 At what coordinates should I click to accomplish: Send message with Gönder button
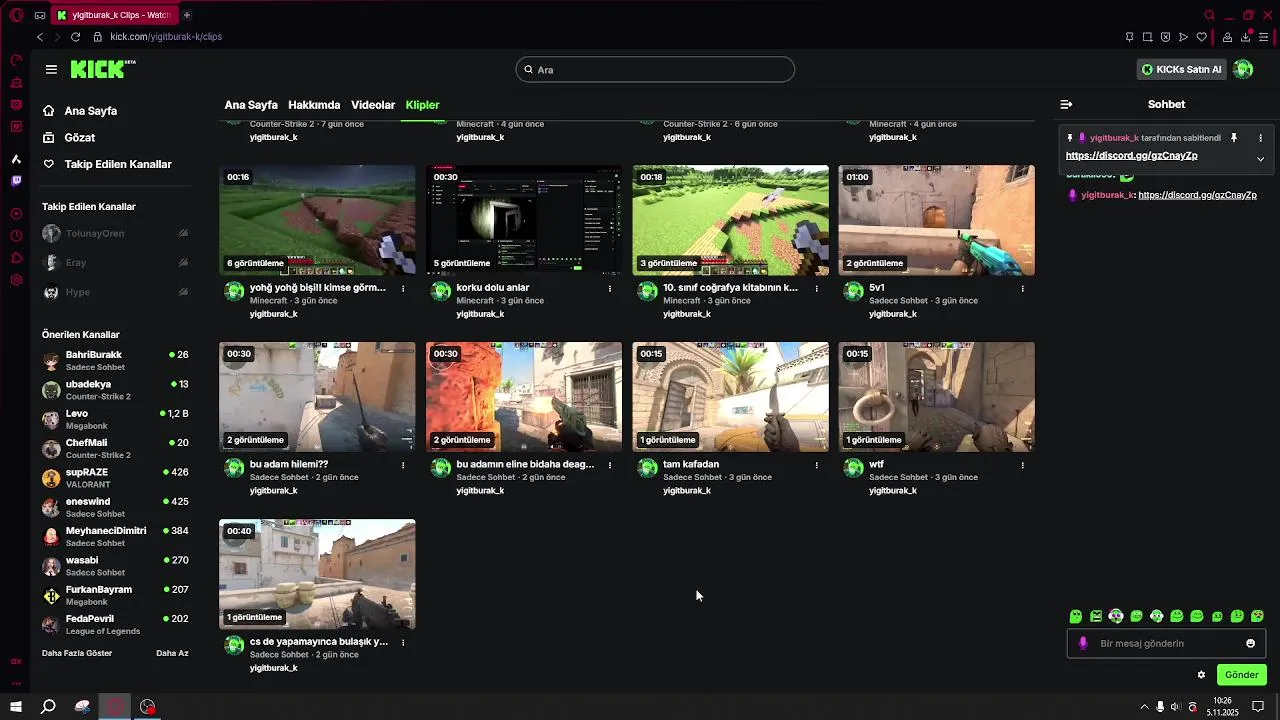coord(1241,675)
